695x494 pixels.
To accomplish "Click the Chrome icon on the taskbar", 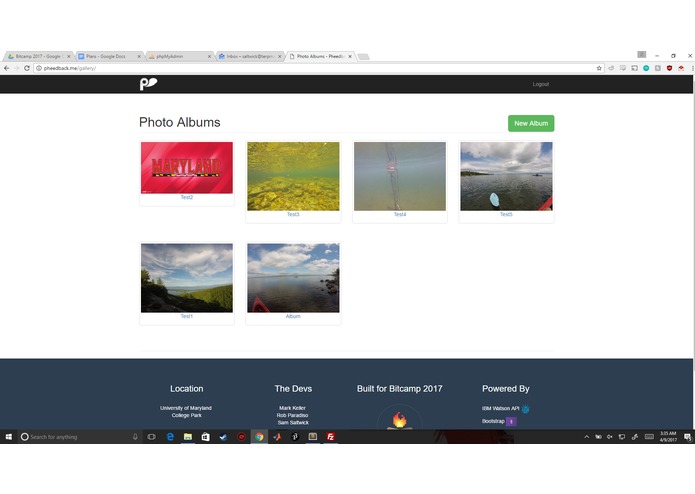I will click(x=259, y=437).
